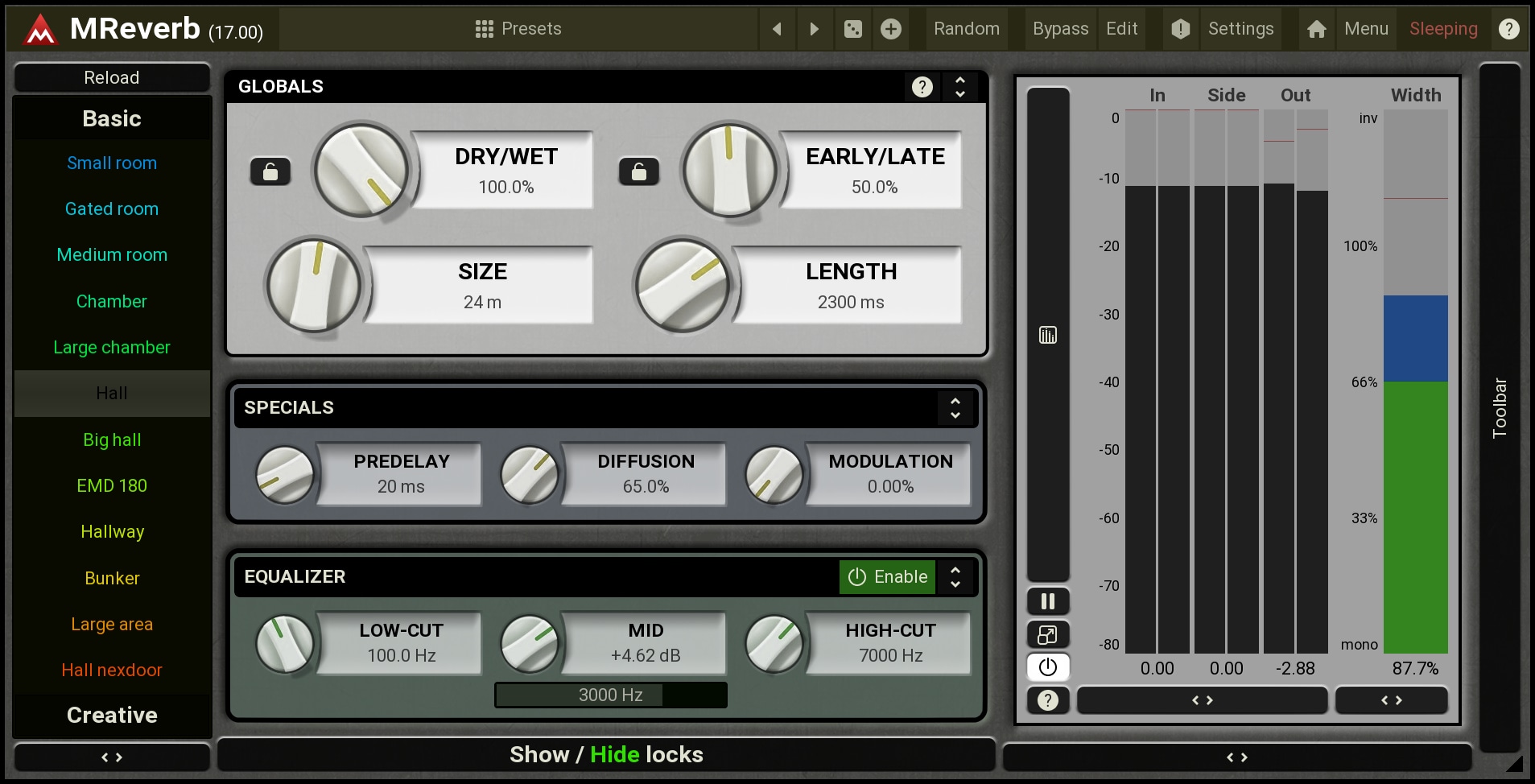This screenshot has width=1535, height=784.
Task: Click the next preset arrow icon
Action: 814,29
